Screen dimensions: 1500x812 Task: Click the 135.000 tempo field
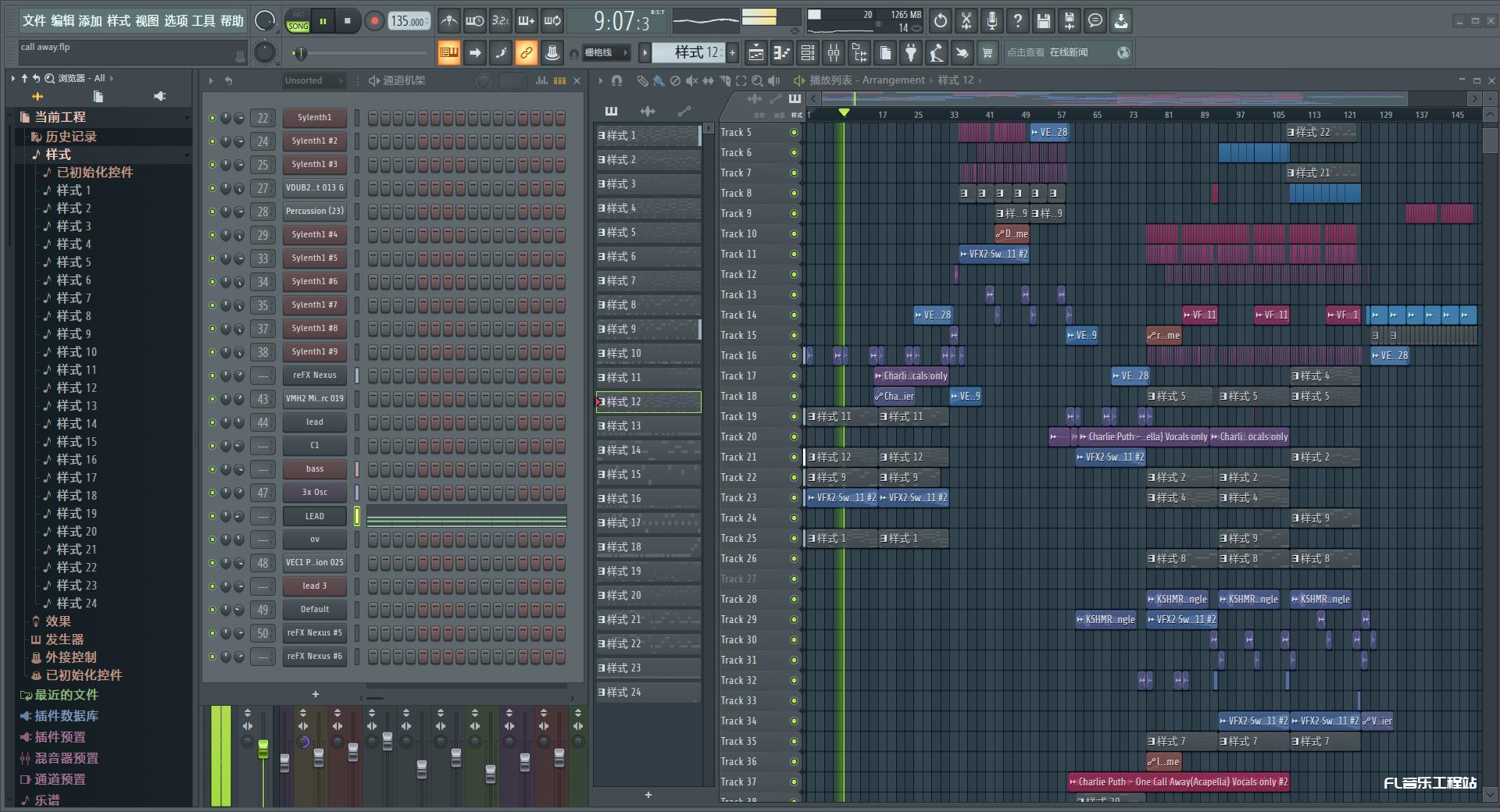(x=409, y=21)
